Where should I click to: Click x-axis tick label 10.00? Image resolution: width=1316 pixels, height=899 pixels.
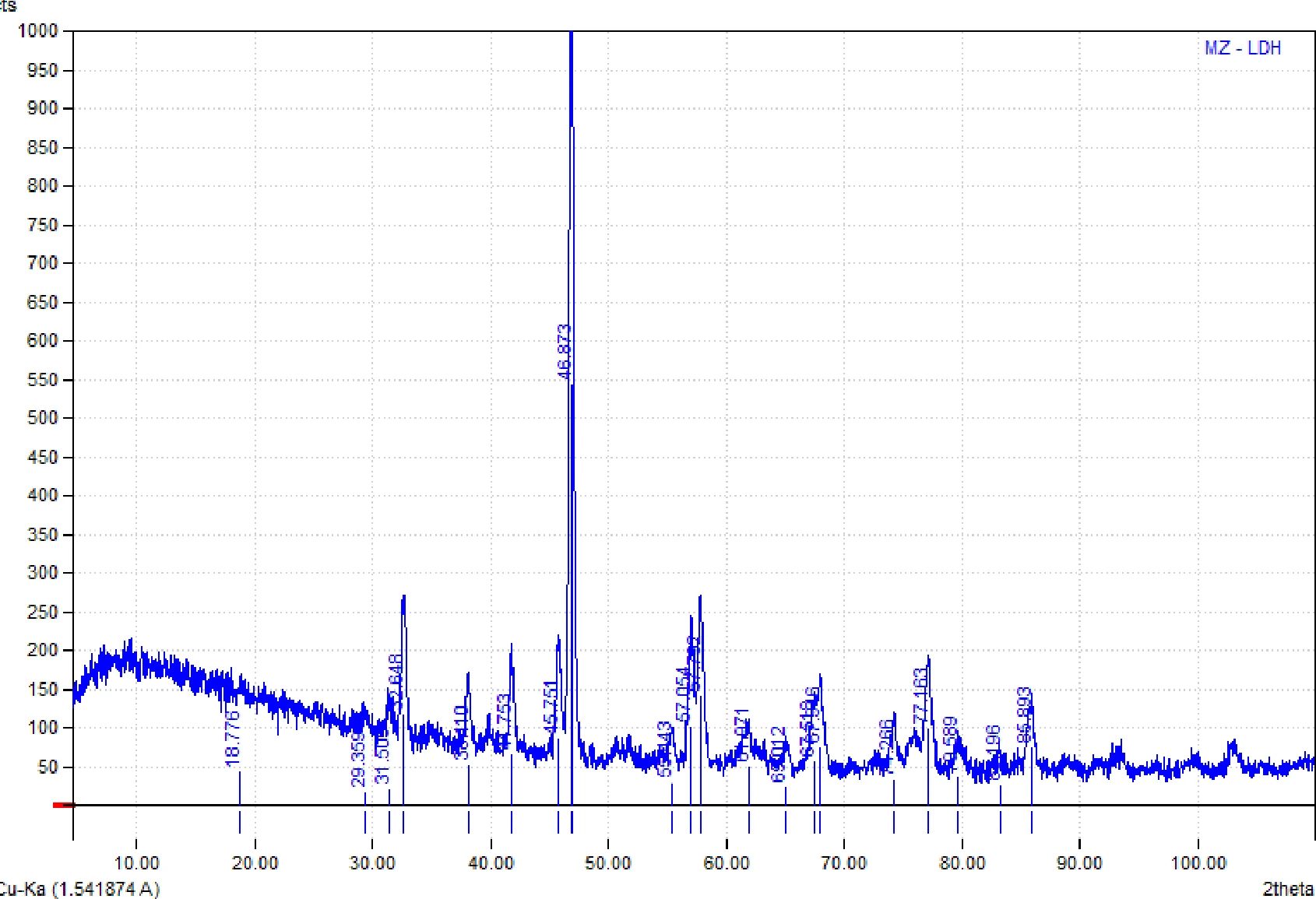tap(136, 863)
